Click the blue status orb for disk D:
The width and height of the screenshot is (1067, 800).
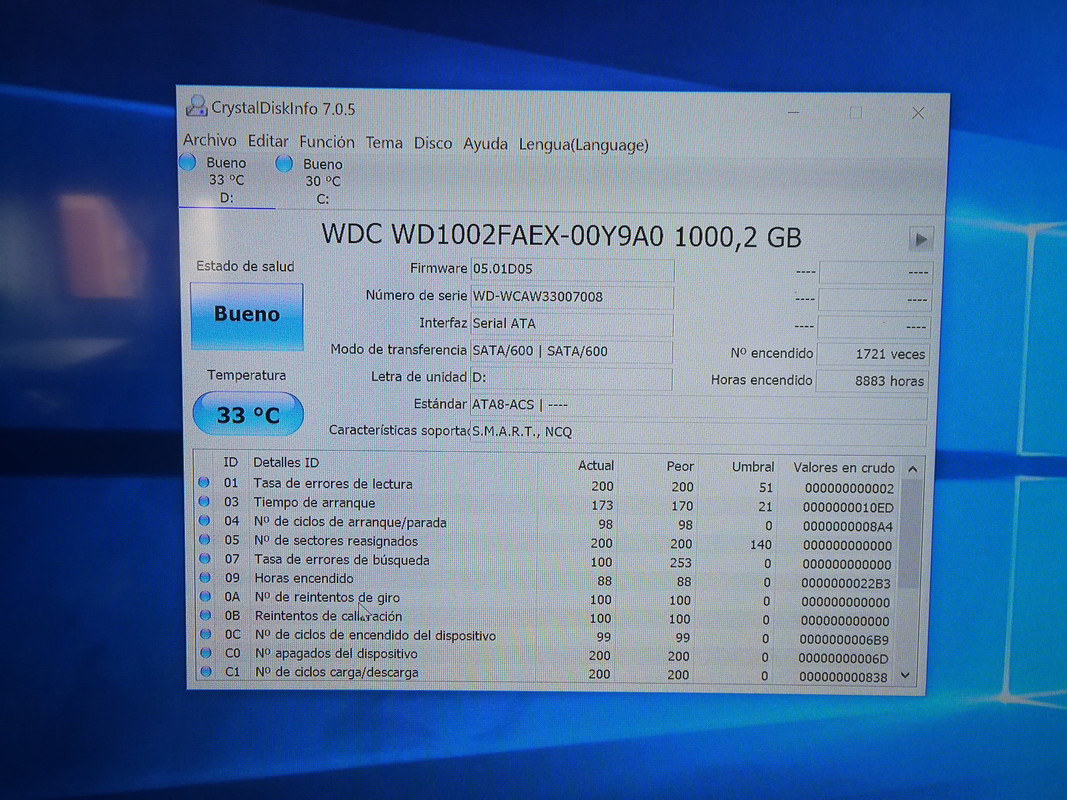[x=187, y=162]
